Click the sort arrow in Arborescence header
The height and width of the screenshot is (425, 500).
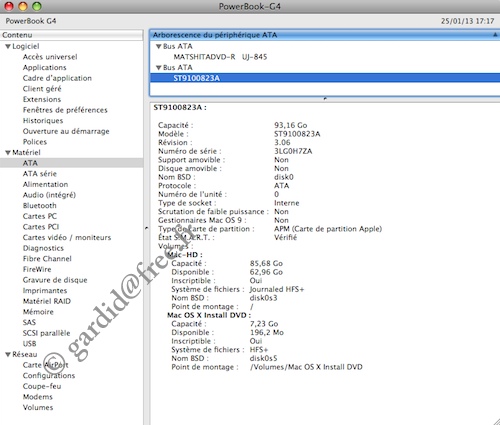[495, 35]
